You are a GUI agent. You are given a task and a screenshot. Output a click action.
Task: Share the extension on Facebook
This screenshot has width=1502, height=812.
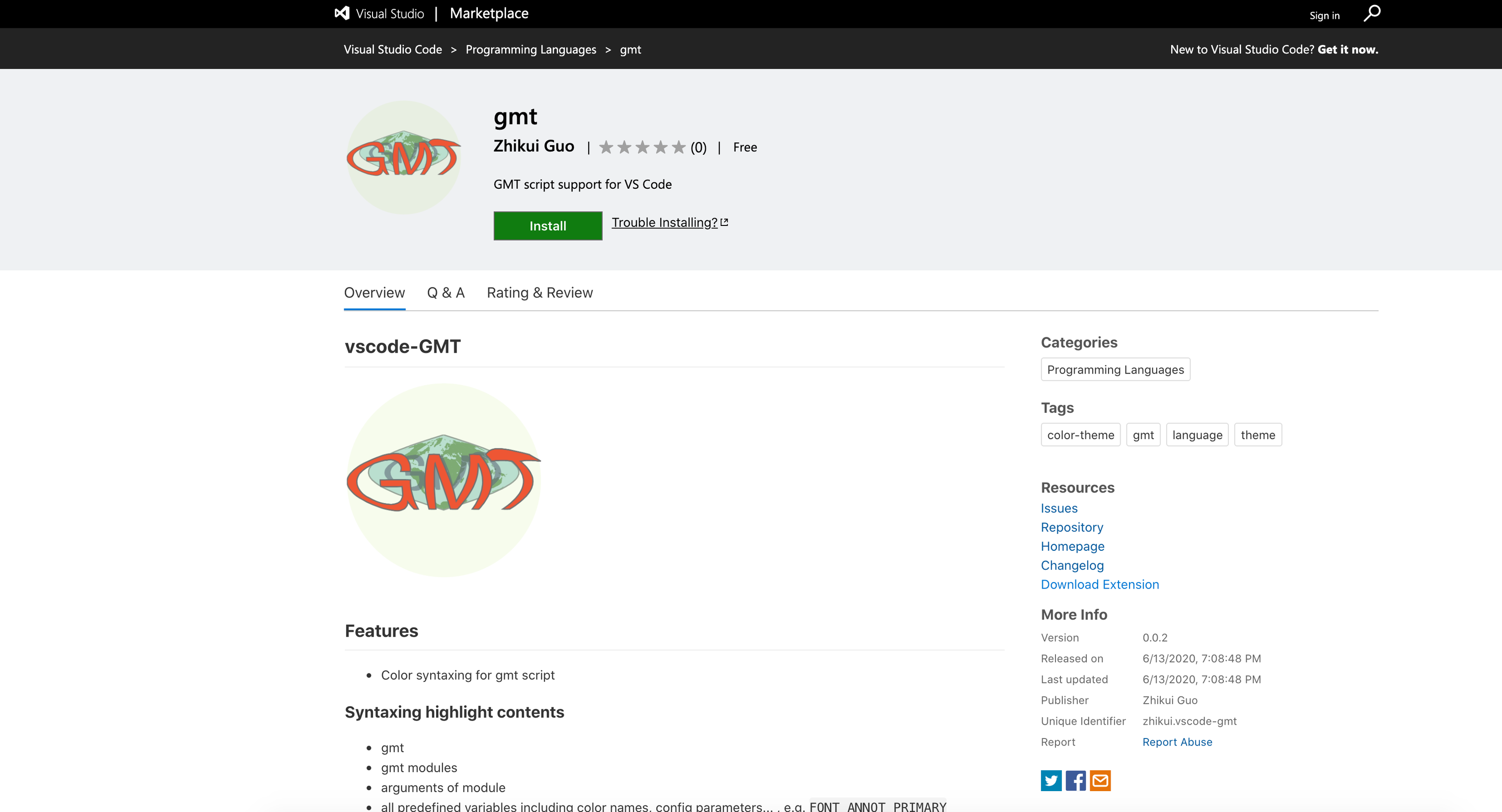click(1075, 781)
